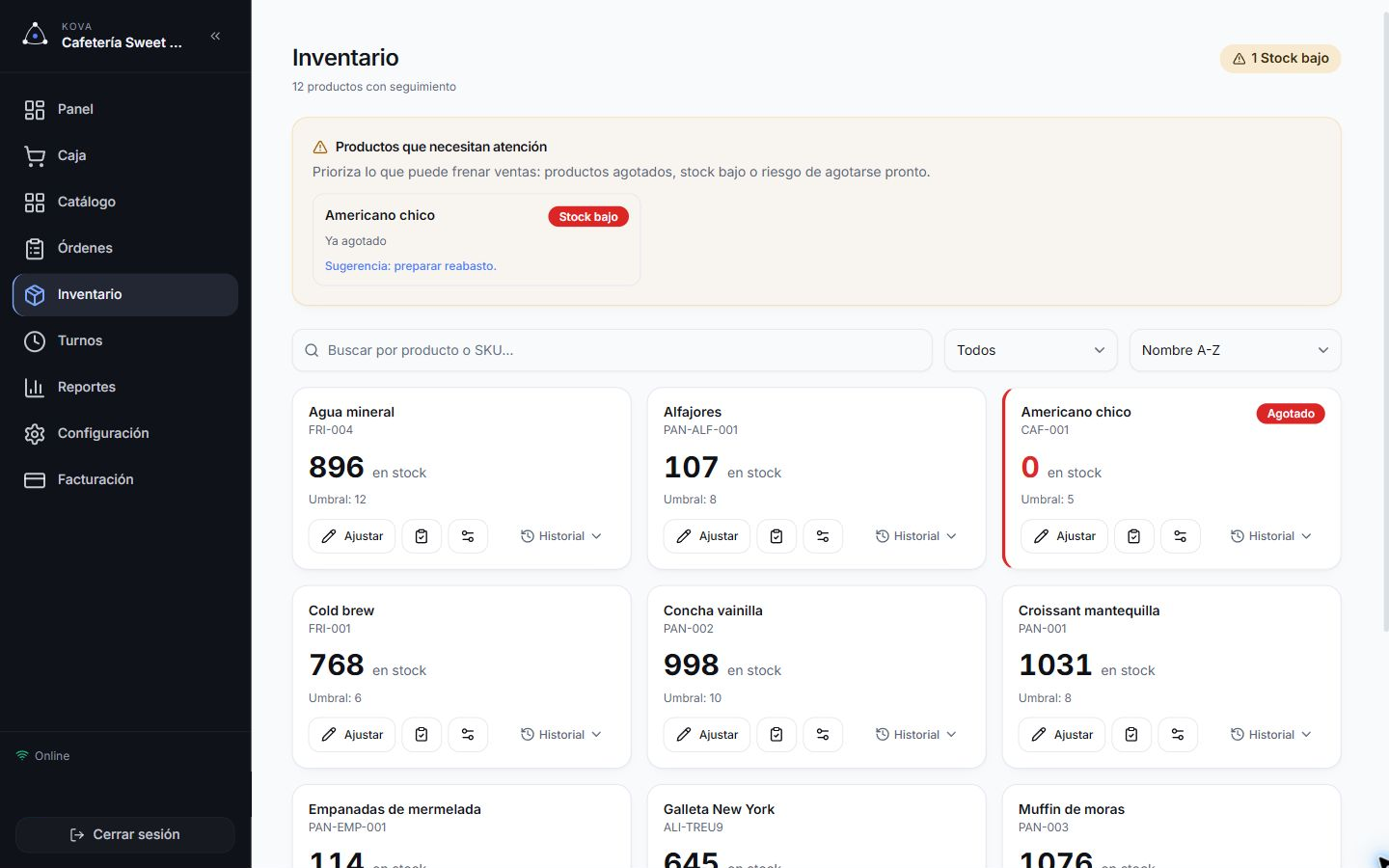The width and height of the screenshot is (1389, 868).
Task: Open the Turnos section
Action: [x=125, y=340]
